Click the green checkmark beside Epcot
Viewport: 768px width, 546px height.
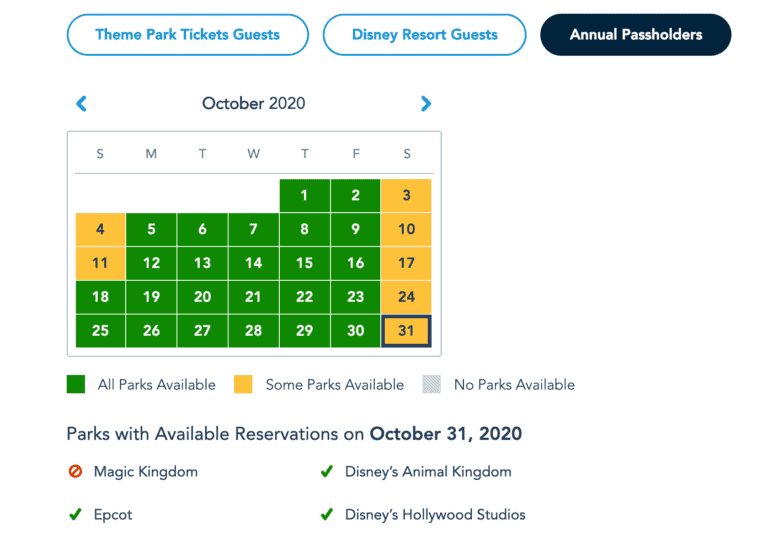(x=75, y=515)
